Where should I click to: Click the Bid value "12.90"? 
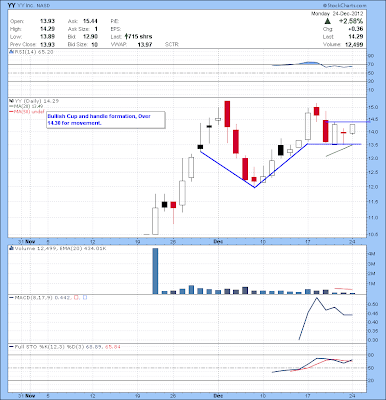(x=90, y=37)
